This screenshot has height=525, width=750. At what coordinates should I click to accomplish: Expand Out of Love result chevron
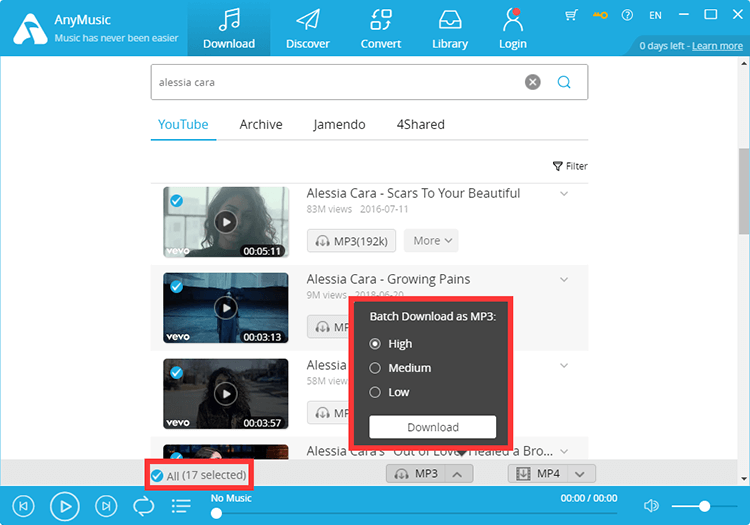[564, 451]
